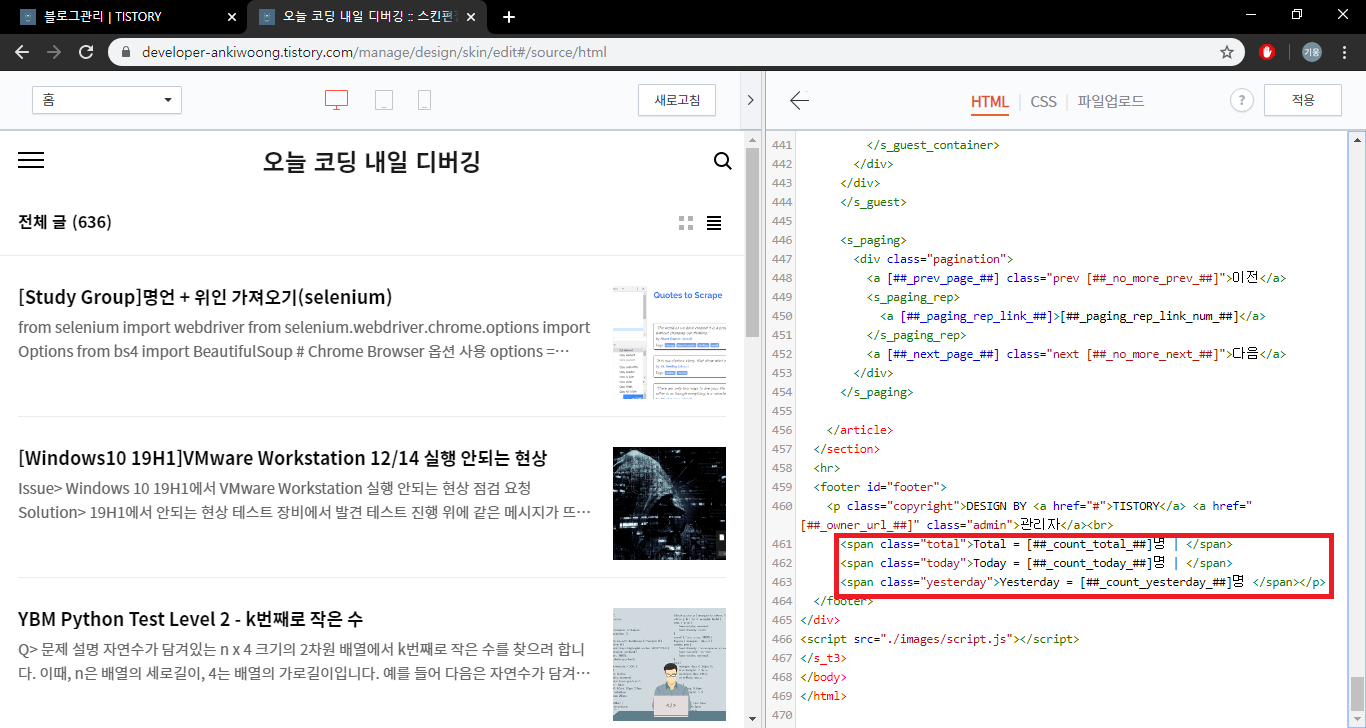Image resolution: width=1366 pixels, height=728 pixels.
Task: Click the blog title 오늘 코딩 내일 디버깅
Action: [x=372, y=162]
